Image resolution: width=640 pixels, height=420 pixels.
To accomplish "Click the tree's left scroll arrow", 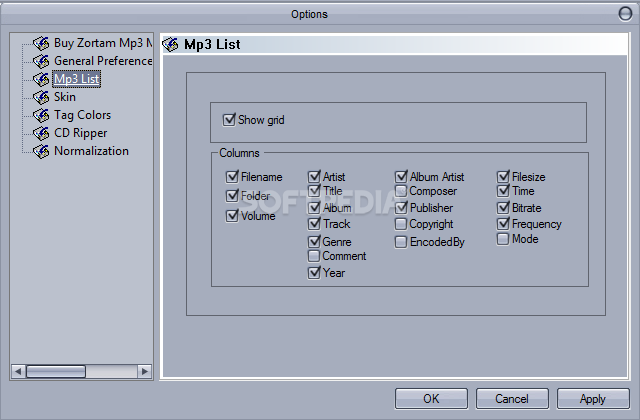I will point(18,371).
